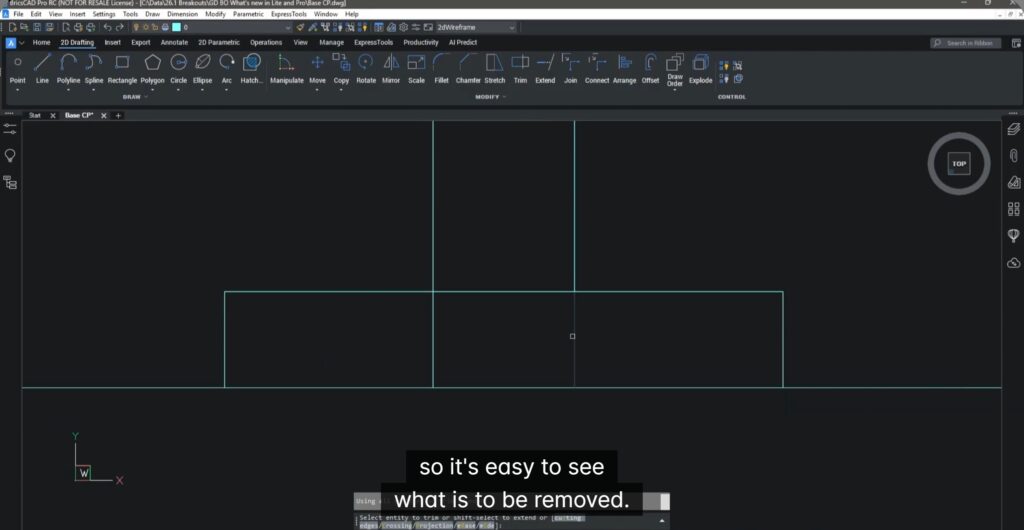Open the Tips lightbulb panel on left

[10, 155]
